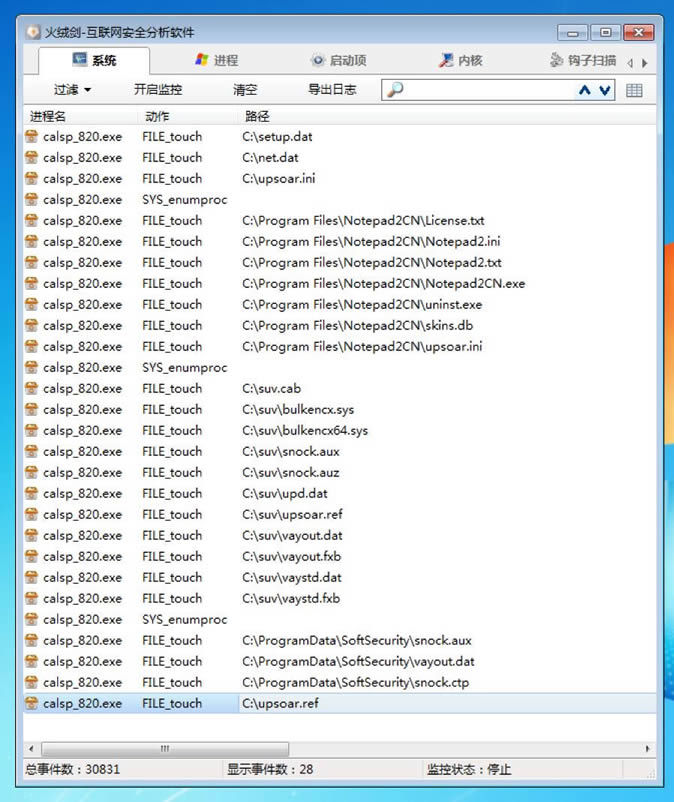Open the 启动项 startup items tab
Screen dimensions: 674x802
point(339,61)
